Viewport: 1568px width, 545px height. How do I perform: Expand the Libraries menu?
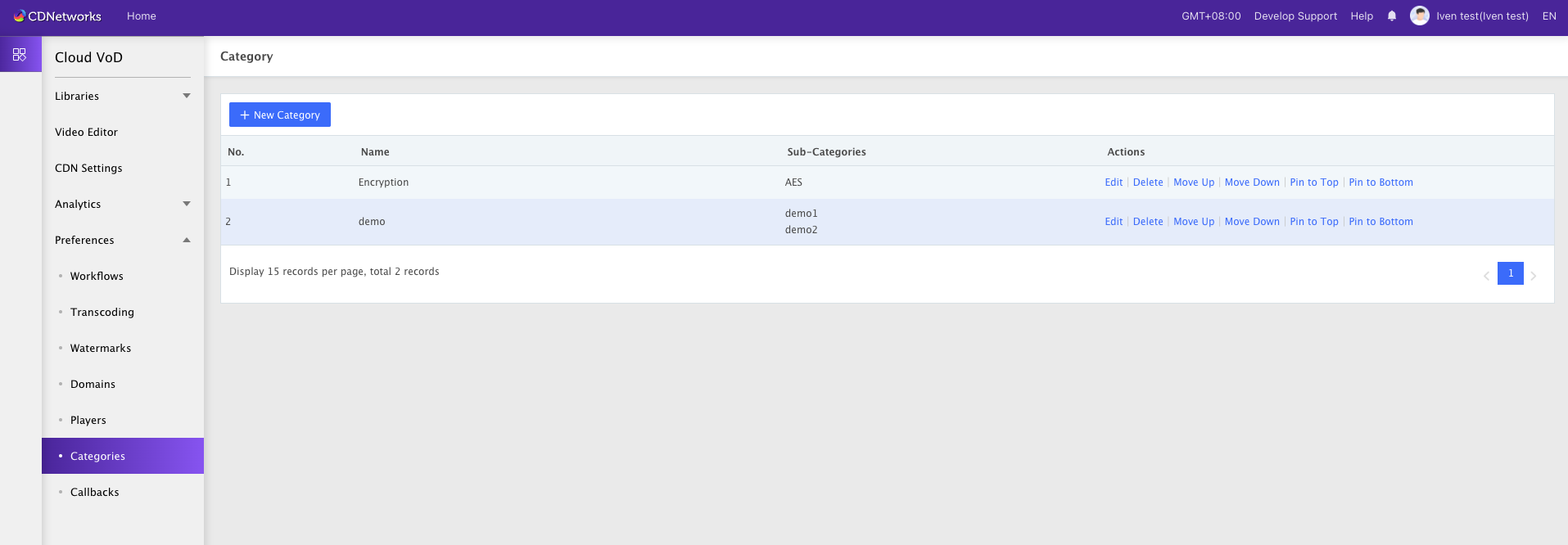(x=122, y=96)
